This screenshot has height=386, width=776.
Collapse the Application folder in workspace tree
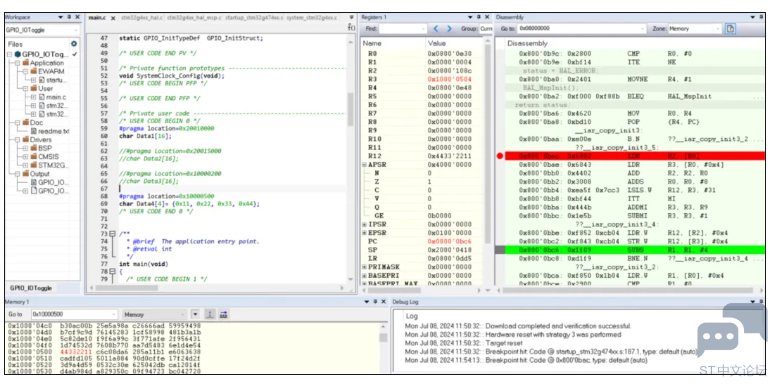pyautogui.click(x=18, y=63)
